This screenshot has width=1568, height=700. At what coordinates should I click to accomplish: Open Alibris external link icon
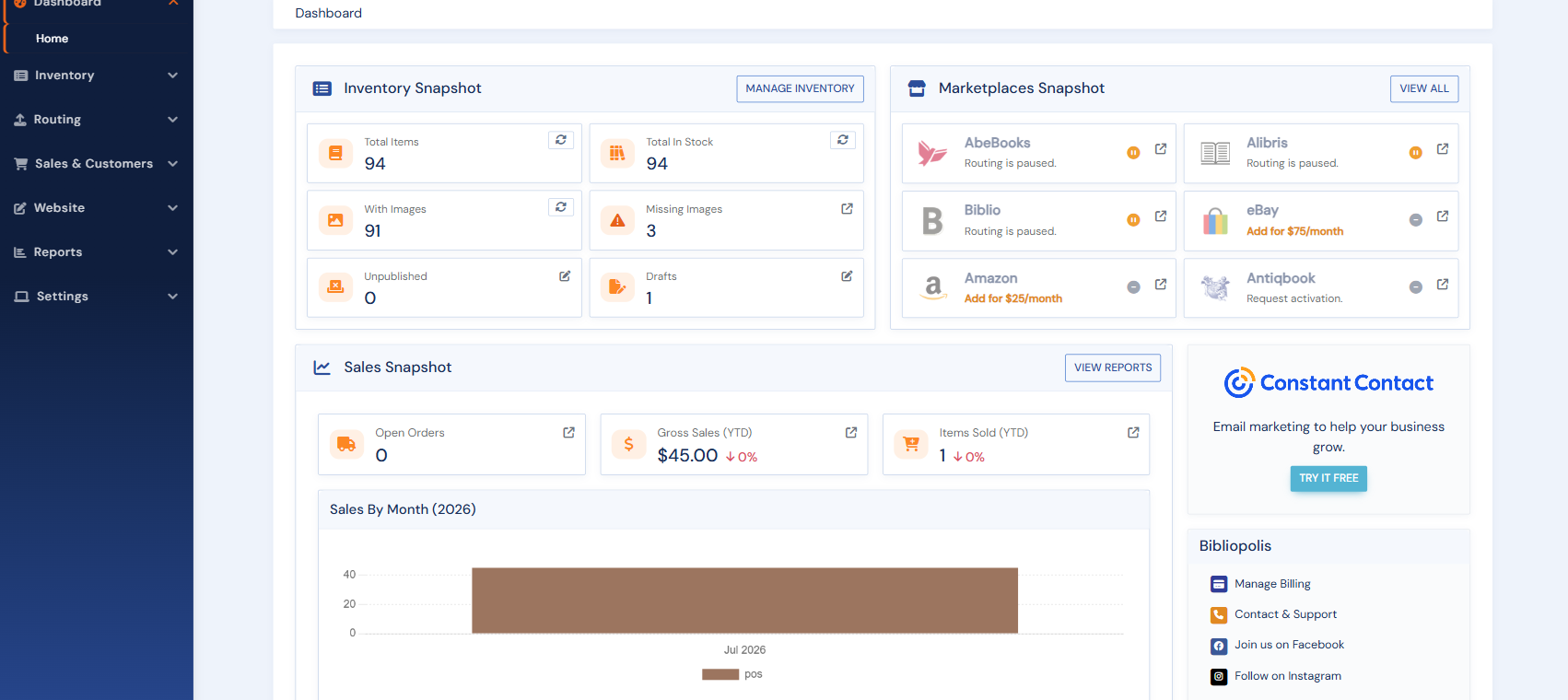click(x=1443, y=149)
